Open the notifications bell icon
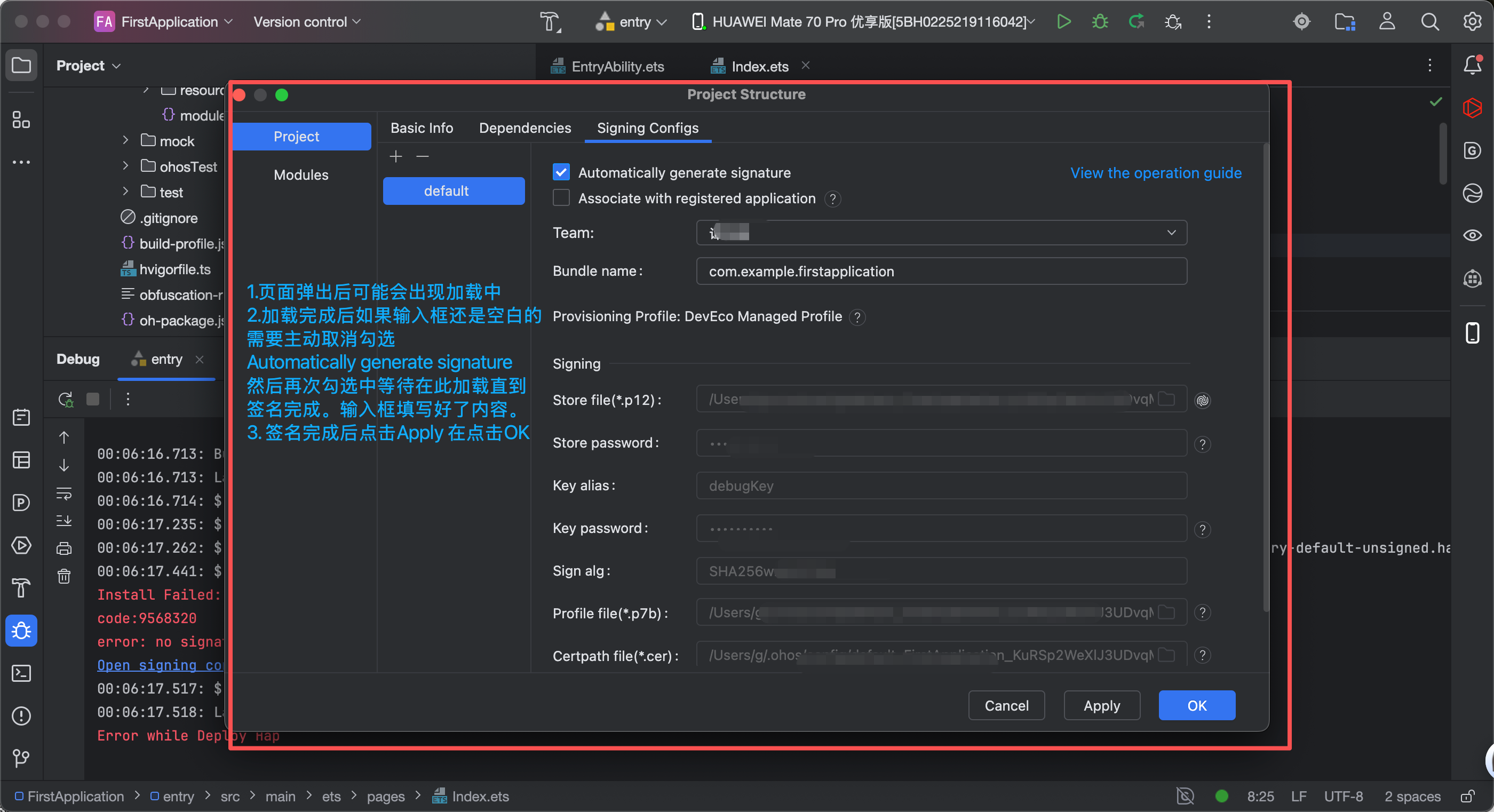This screenshot has width=1494, height=812. point(1472,65)
